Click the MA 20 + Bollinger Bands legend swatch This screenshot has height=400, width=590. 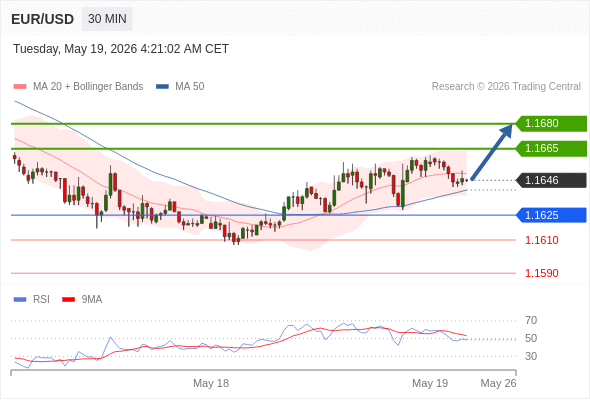tap(20, 87)
